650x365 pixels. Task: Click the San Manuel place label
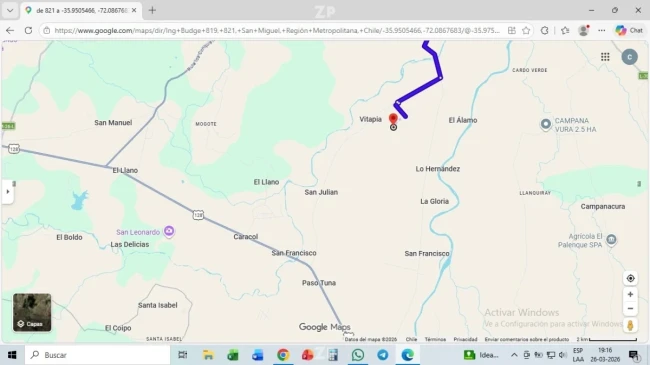(x=113, y=122)
